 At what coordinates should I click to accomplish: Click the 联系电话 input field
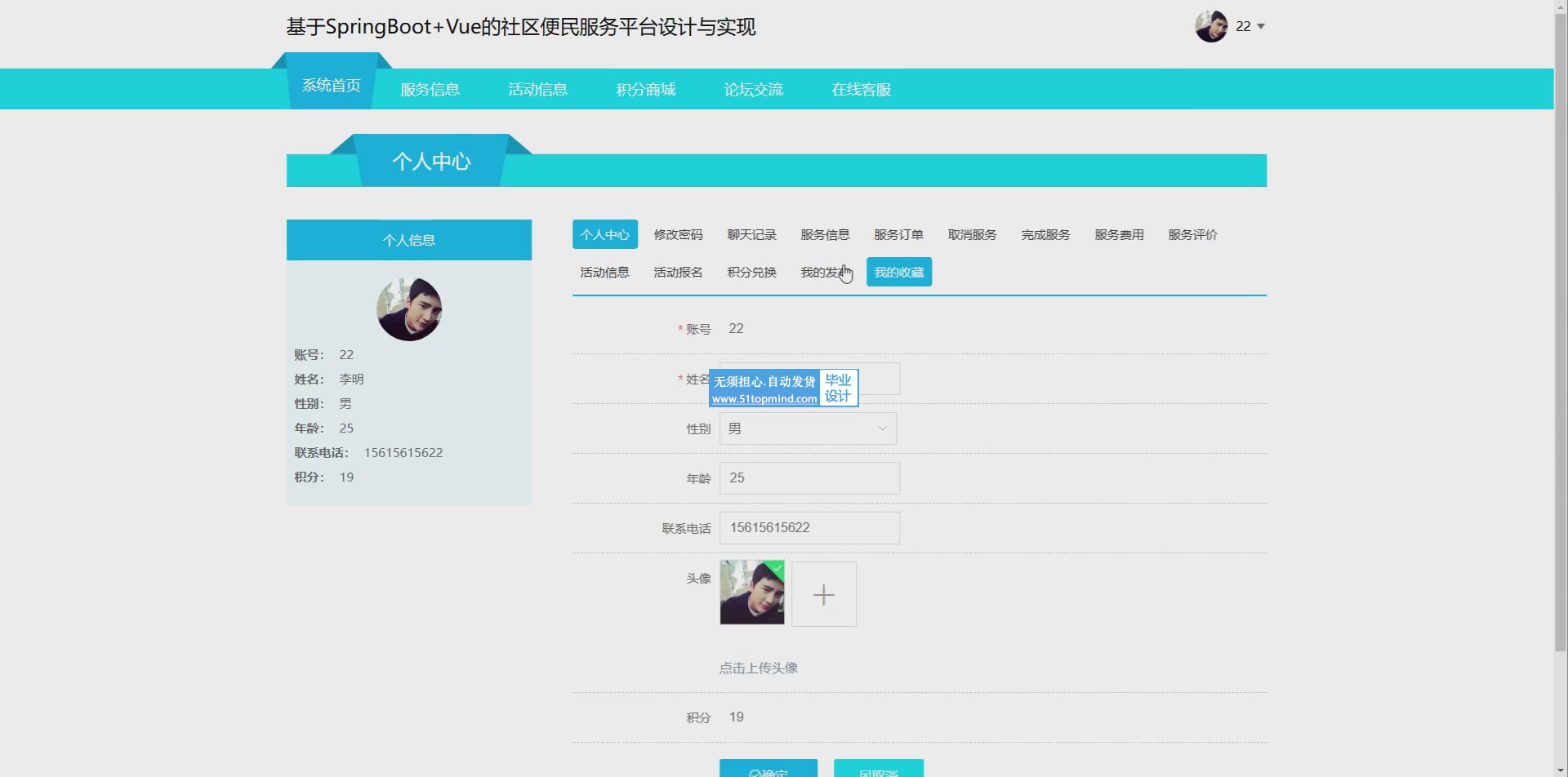point(808,528)
